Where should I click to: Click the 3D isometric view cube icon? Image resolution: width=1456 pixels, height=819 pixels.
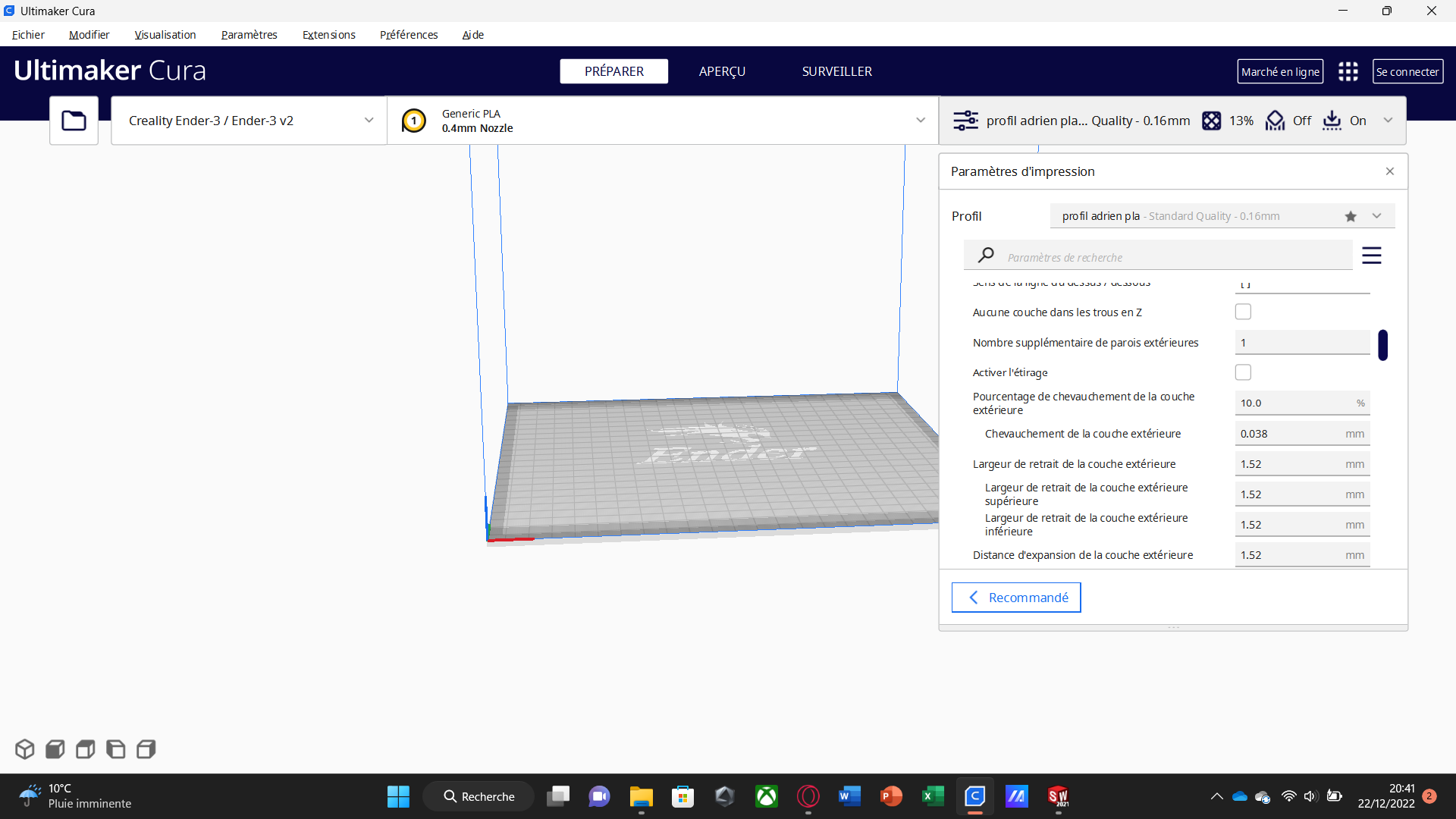[24, 749]
